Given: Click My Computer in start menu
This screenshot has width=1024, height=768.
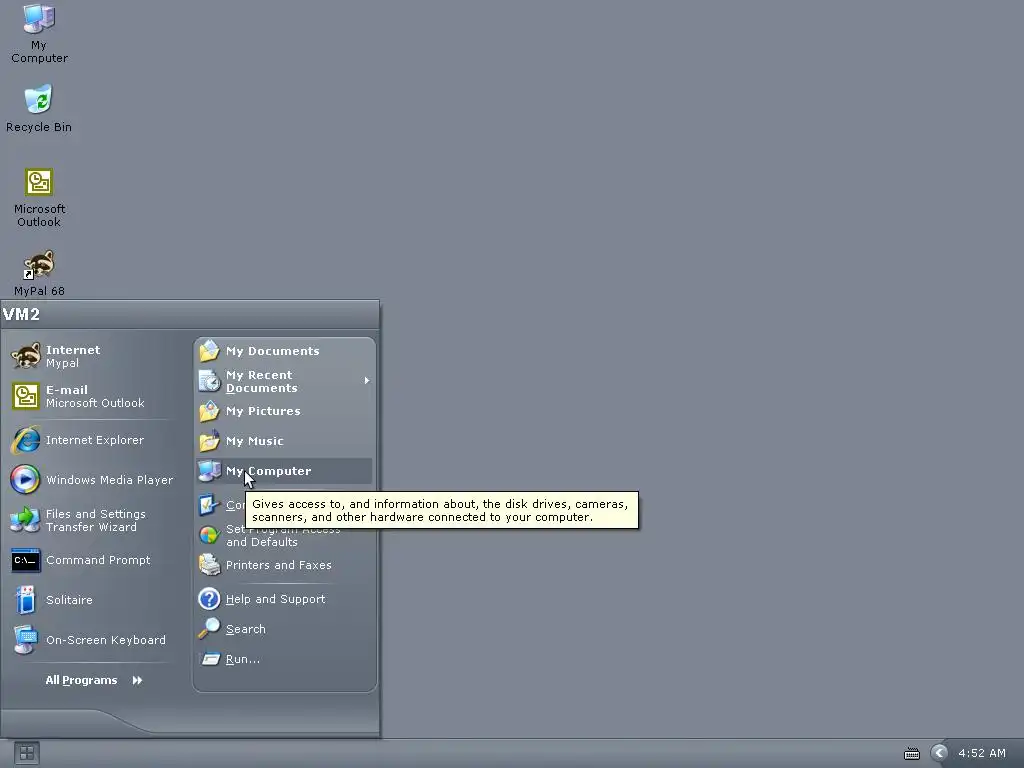Looking at the screenshot, I should tap(284, 472).
